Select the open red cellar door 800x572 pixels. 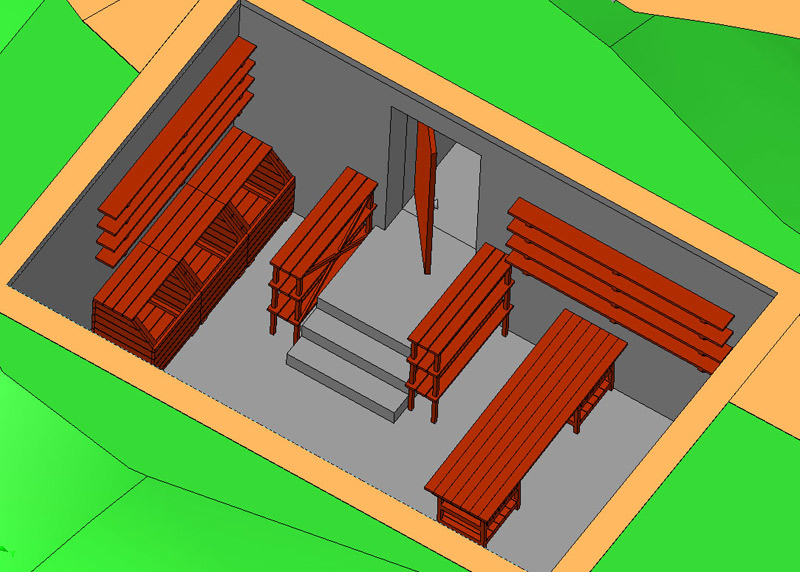pos(425,199)
